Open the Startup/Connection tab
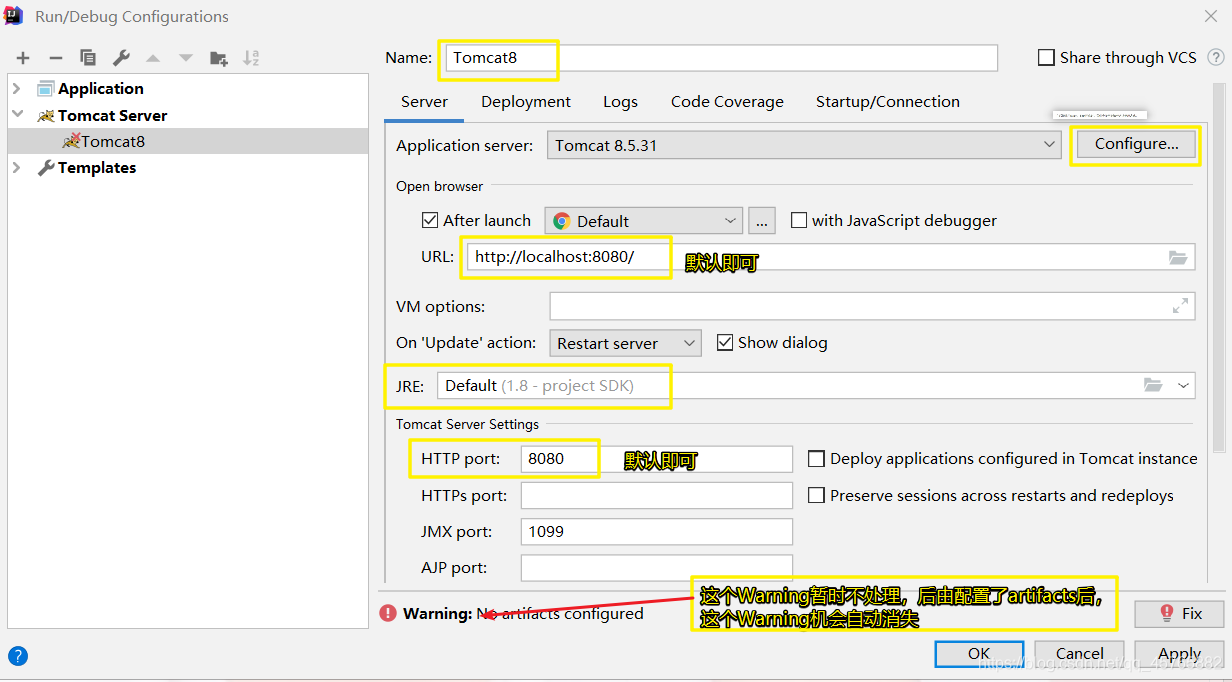The height and width of the screenshot is (682, 1232). click(x=888, y=102)
